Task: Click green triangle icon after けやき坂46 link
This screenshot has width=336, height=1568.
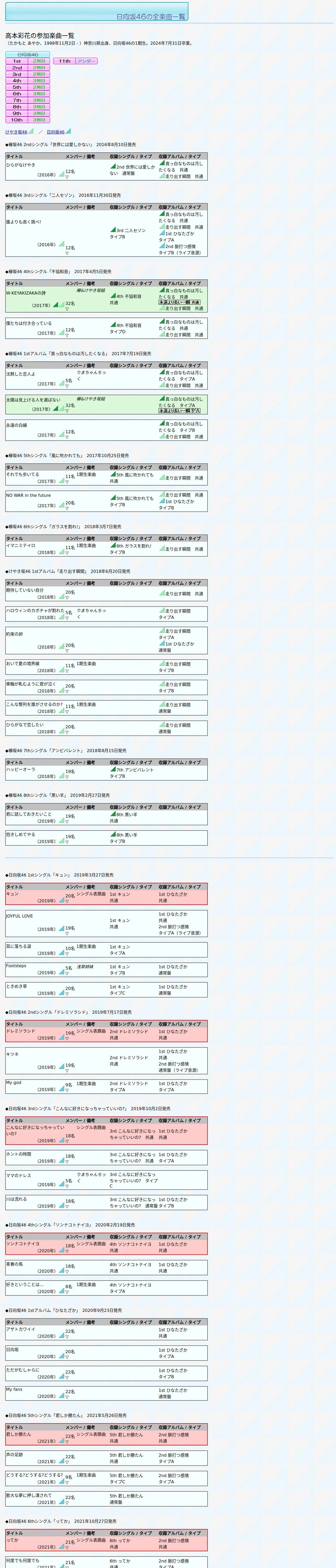Action: point(31,131)
